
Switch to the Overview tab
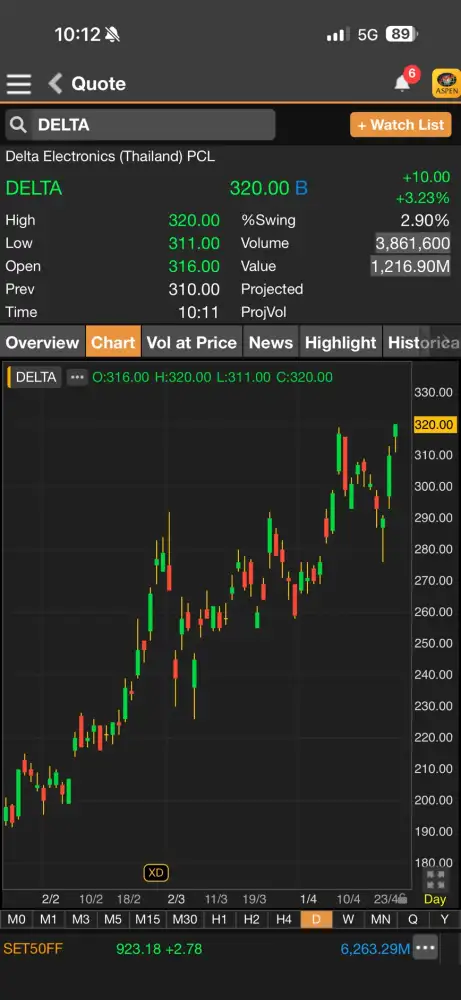point(42,342)
